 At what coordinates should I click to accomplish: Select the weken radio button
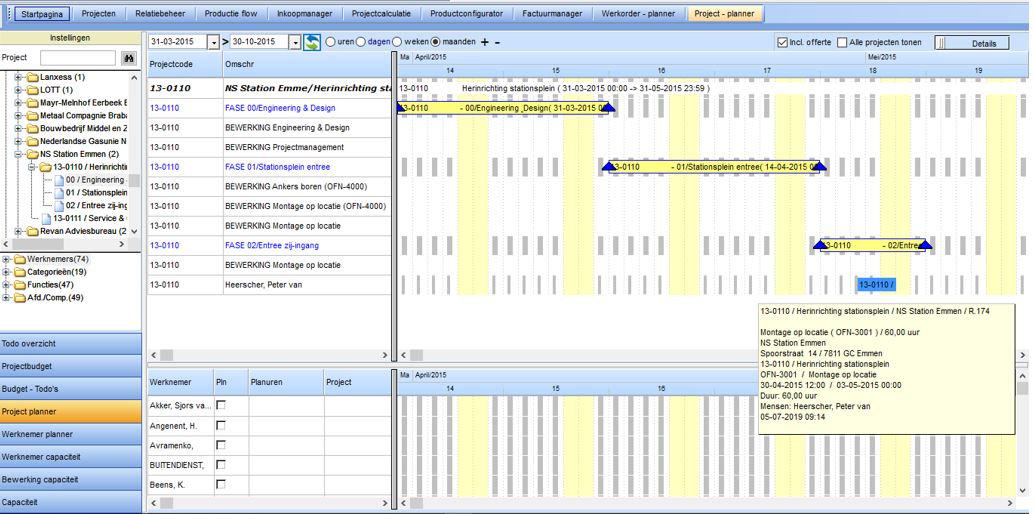pos(397,42)
